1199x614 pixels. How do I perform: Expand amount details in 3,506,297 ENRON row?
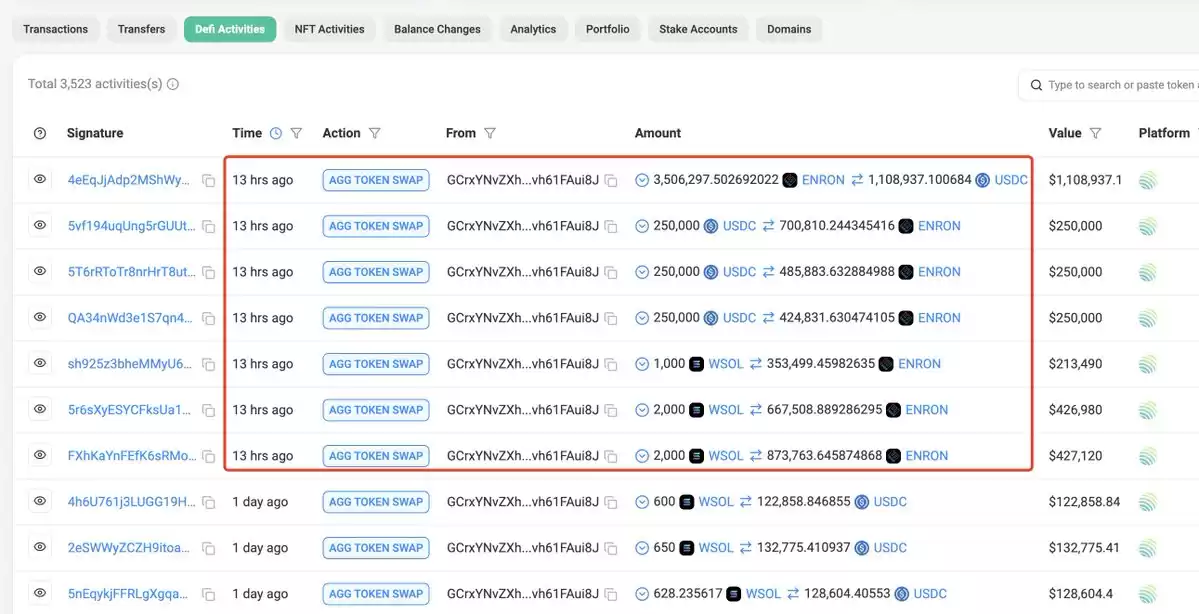[642, 180]
